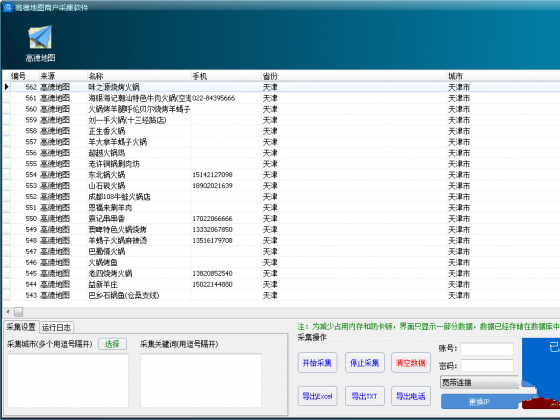Focus the 账号 input field

tap(487, 349)
